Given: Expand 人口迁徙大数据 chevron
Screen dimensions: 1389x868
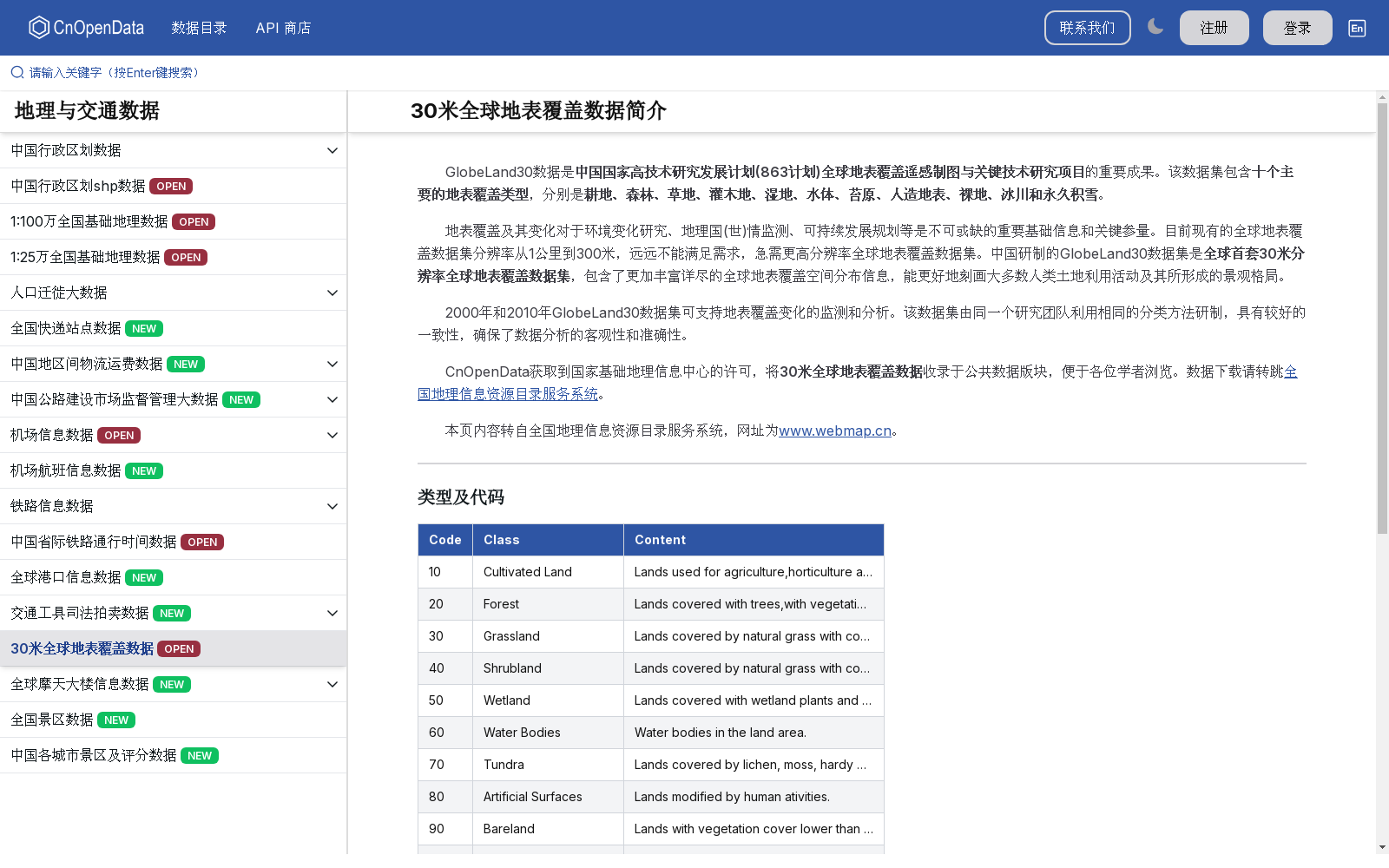Looking at the screenshot, I should [332, 293].
